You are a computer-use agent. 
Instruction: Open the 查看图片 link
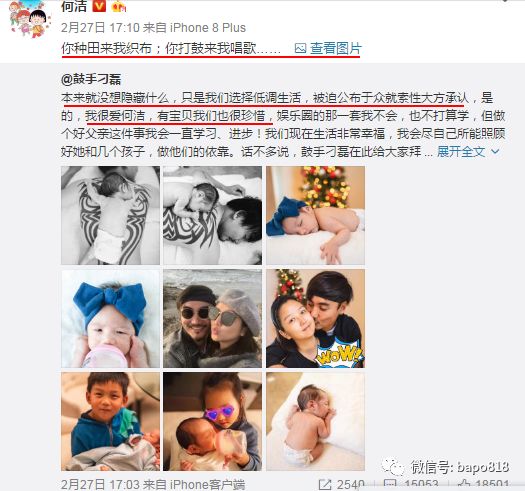pos(336,48)
